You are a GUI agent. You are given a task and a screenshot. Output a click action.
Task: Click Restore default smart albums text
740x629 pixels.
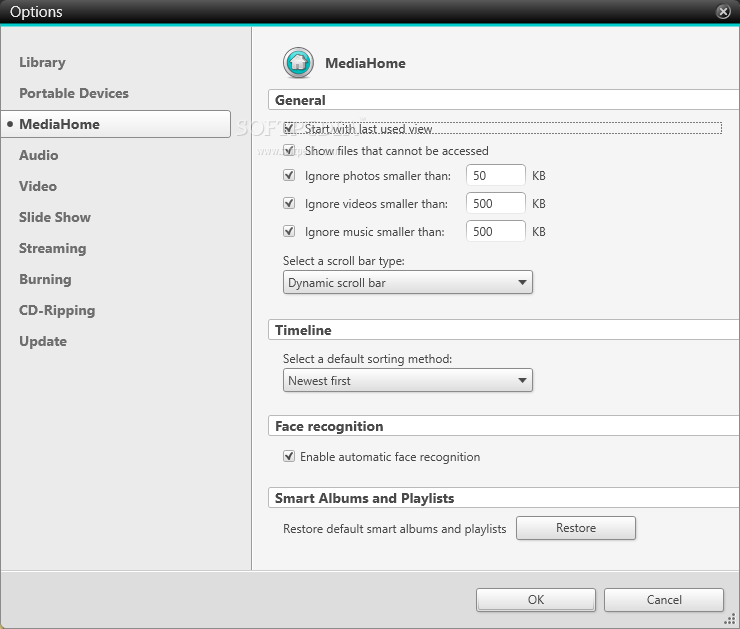pos(395,528)
